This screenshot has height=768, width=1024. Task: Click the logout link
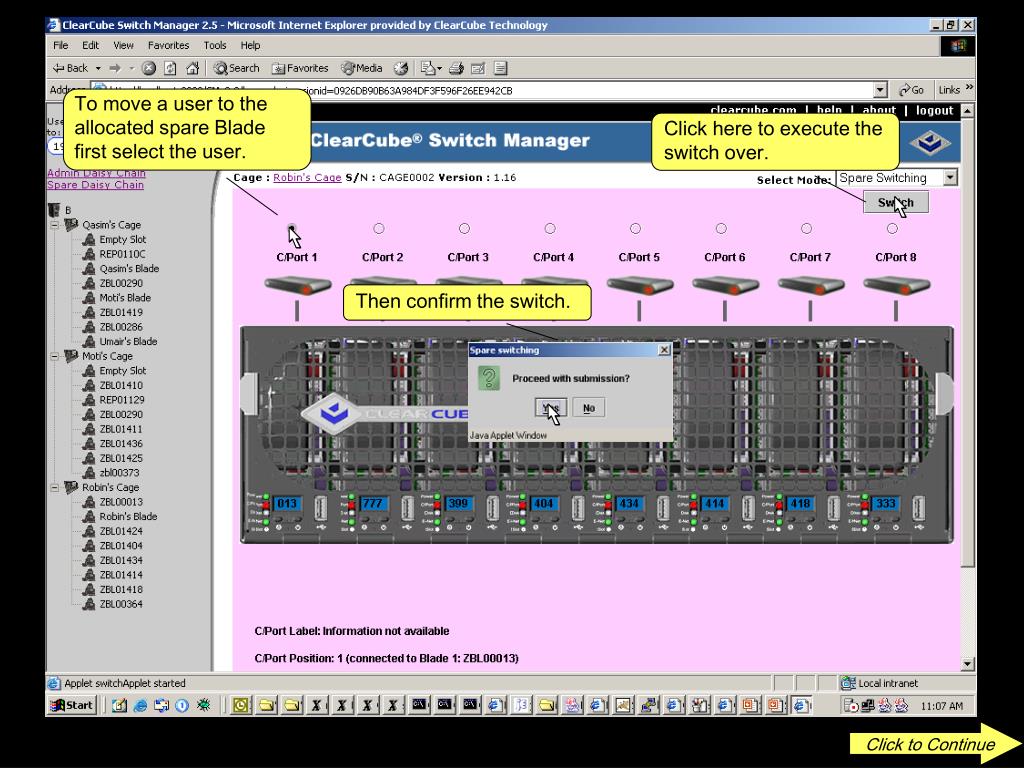[935, 110]
